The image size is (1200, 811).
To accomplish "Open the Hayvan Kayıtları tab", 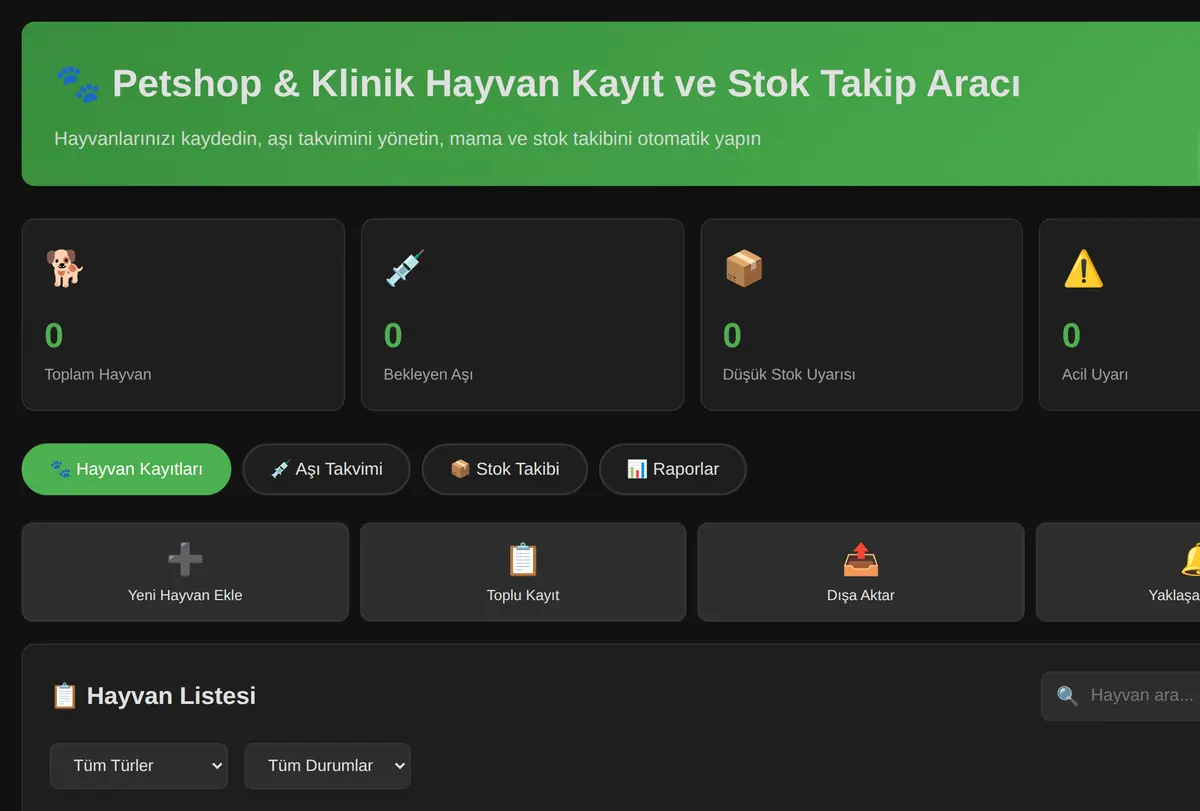I will [126, 469].
